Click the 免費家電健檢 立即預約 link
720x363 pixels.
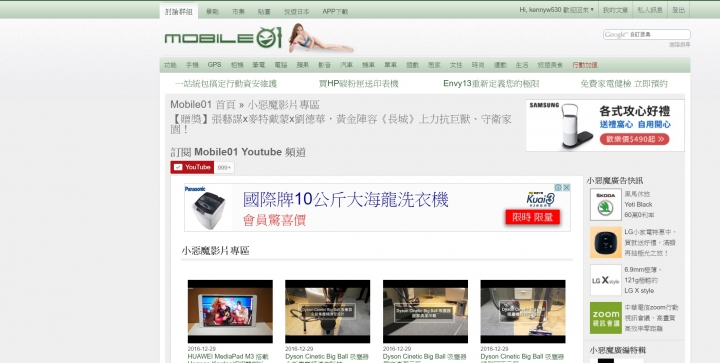point(624,84)
